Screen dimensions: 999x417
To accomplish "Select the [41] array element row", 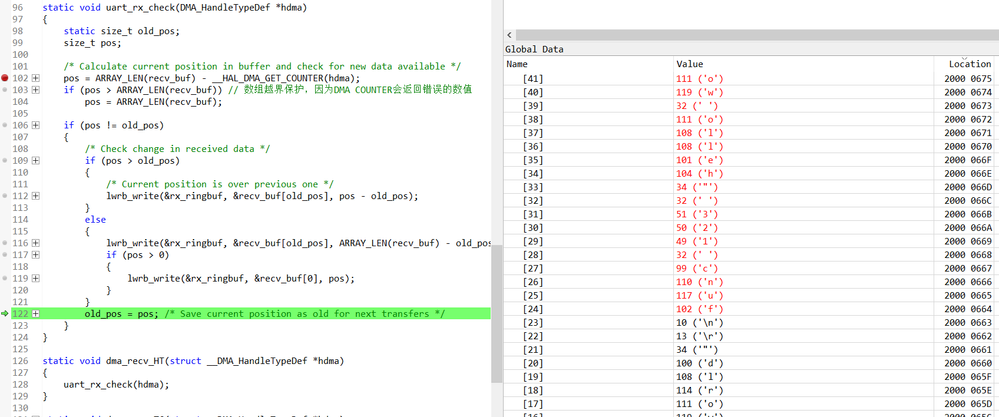I will pos(751,79).
